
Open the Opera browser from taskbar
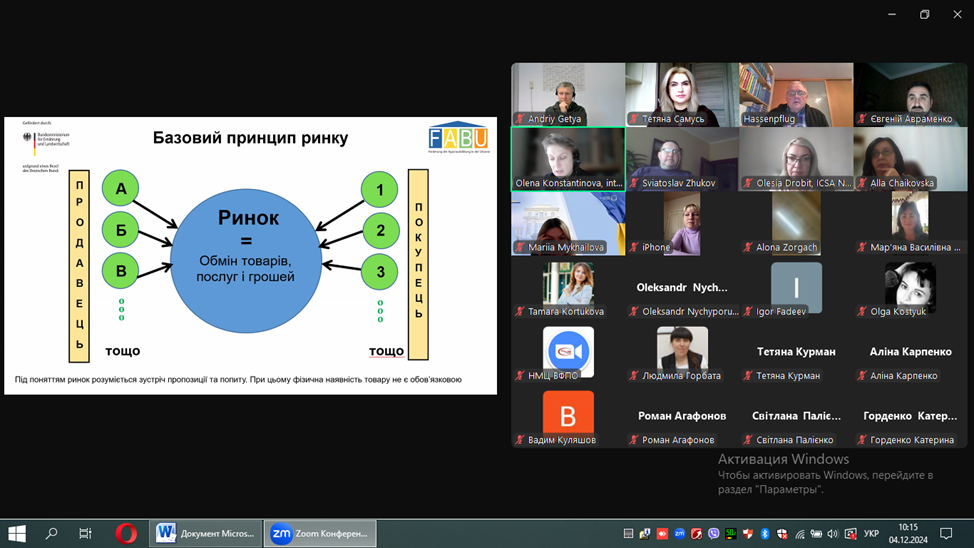pyautogui.click(x=126, y=534)
